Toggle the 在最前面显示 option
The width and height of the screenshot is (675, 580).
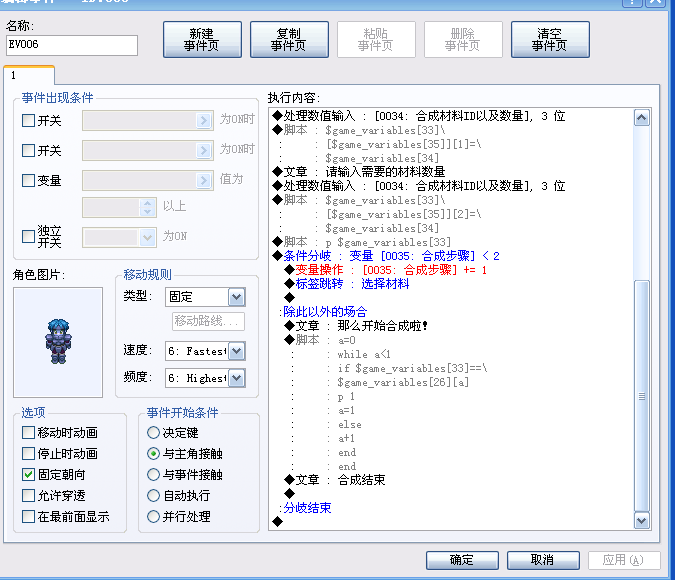(28, 516)
